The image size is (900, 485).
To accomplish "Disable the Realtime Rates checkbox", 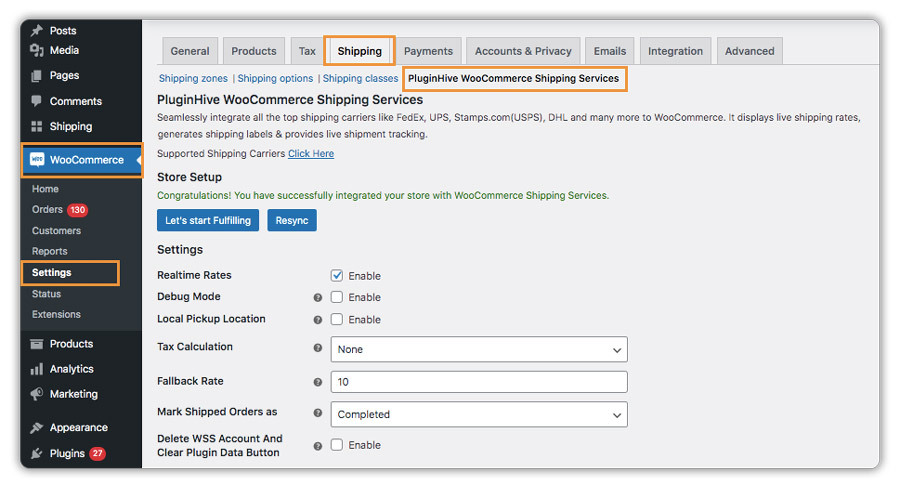I will coord(337,276).
